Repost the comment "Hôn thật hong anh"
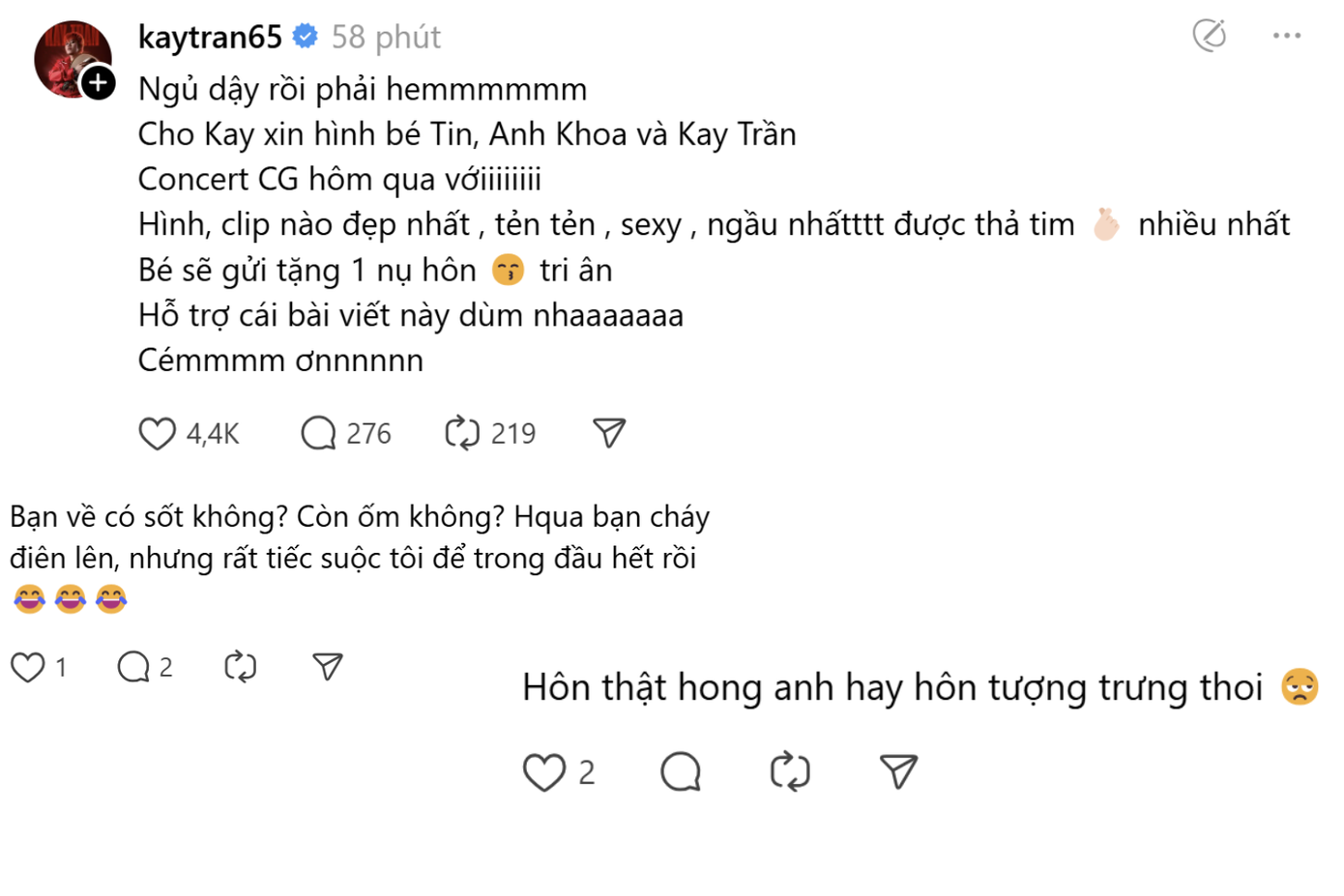This screenshot has width=1344, height=896. pyautogui.click(x=790, y=771)
